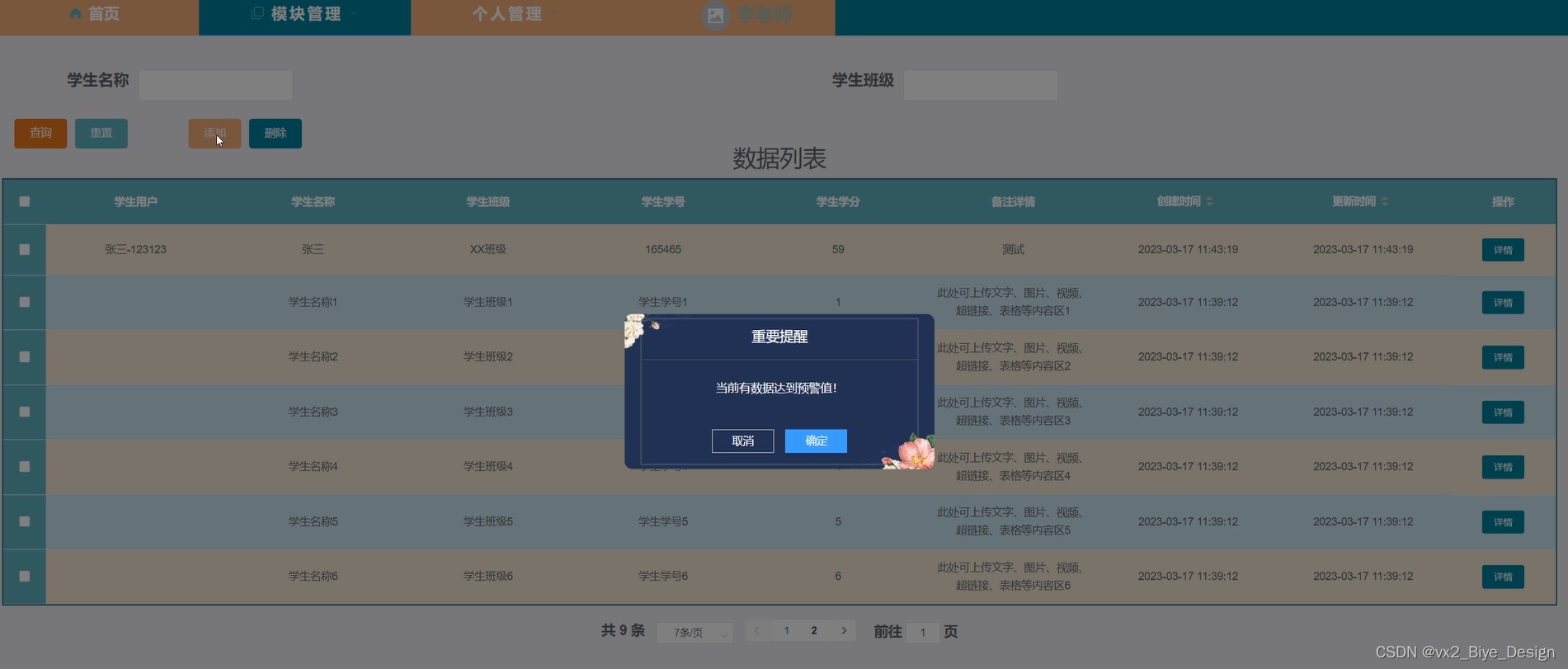This screenshot has height=669, width=1568.
Task: Click the user avatar image in header
Action: [715, 16]
